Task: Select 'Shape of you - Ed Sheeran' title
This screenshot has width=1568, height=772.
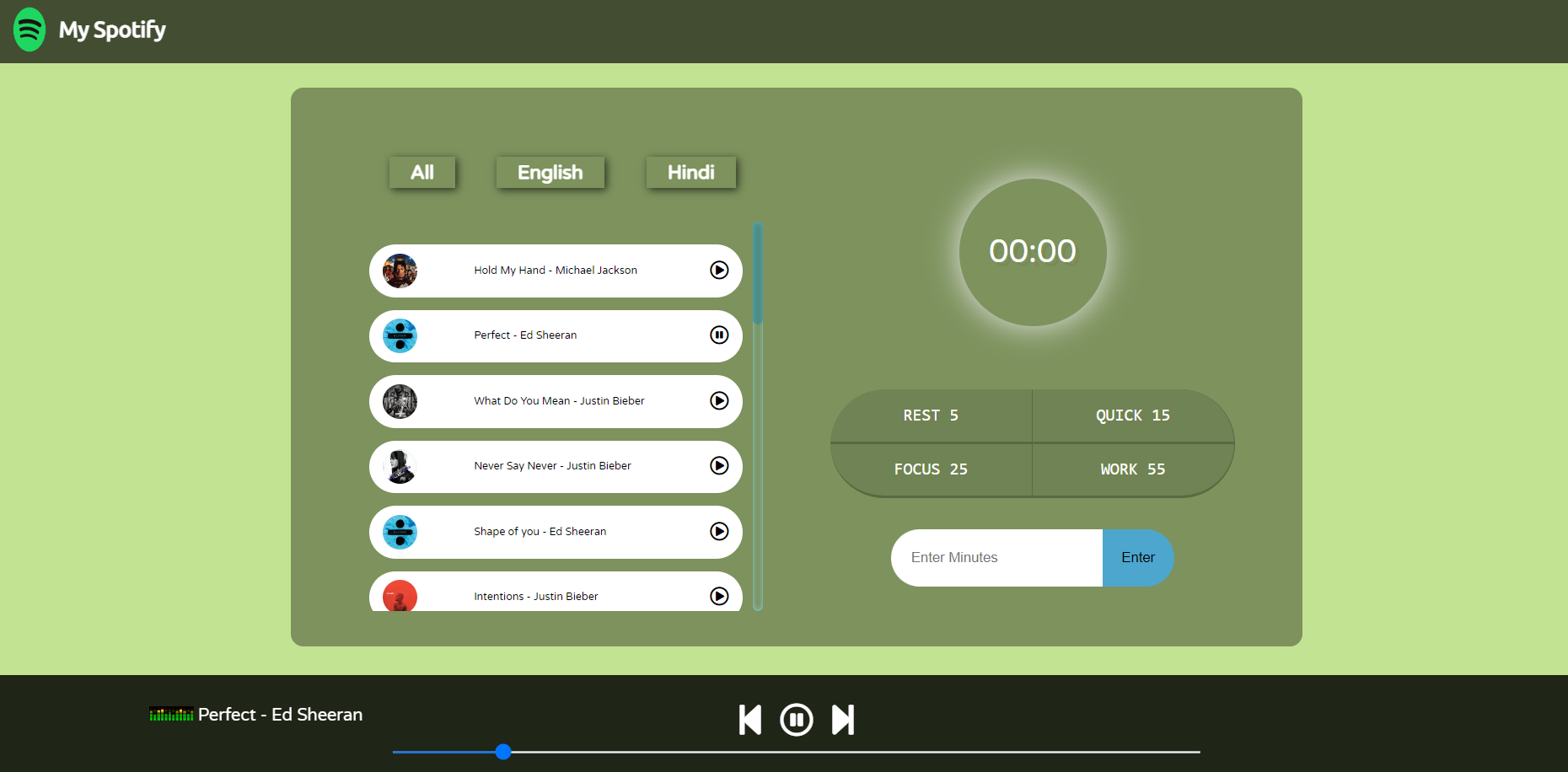Action: pos(540,531)
